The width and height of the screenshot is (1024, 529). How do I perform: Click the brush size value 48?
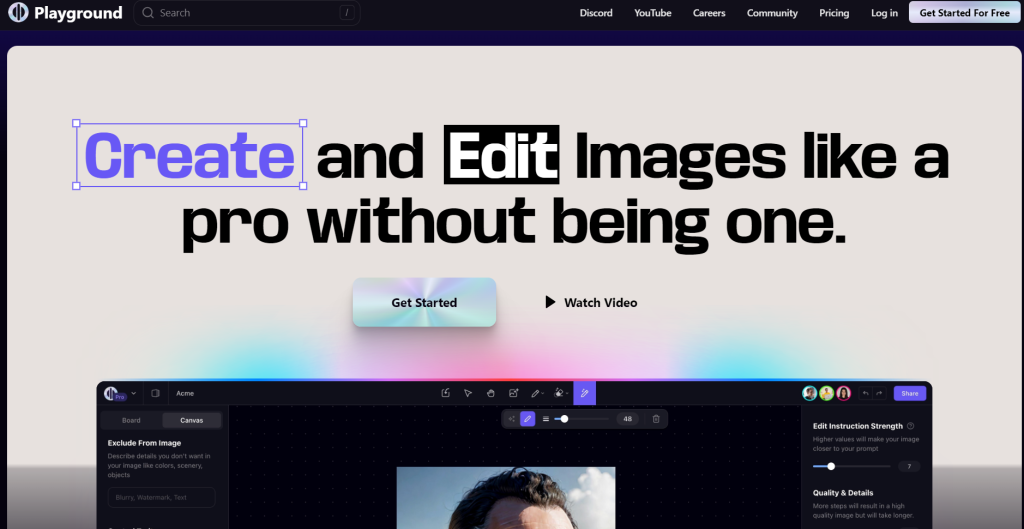(x=628, y=419)
